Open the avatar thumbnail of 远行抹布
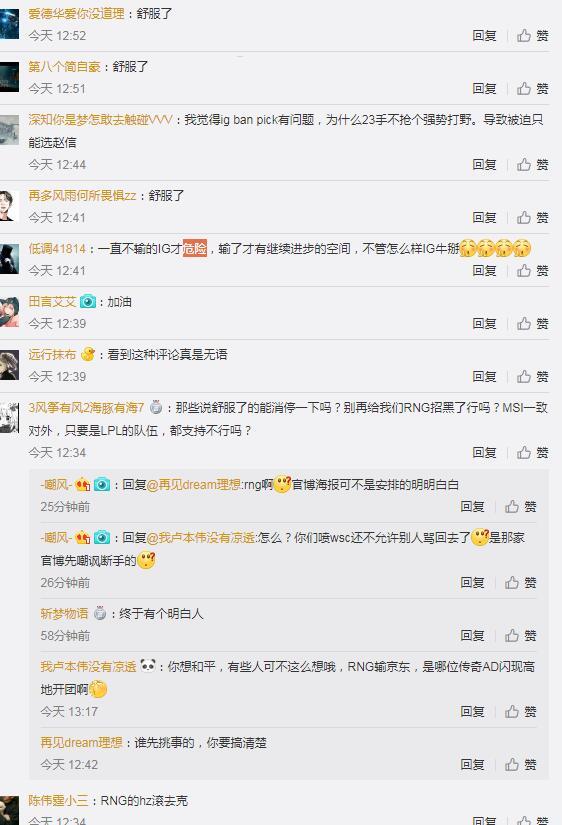Viewport: 562px width, 825px height. 9,365
